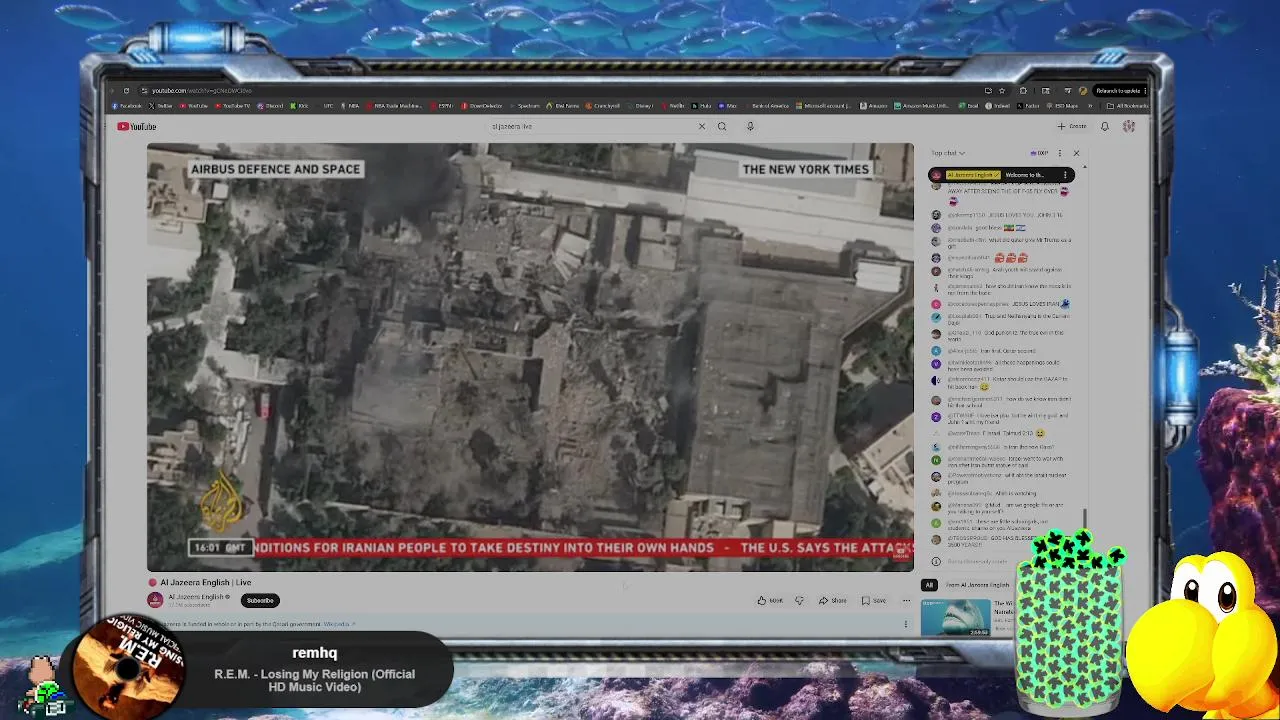1280x720 pixels.
Task: Open the Microsoft account bookmark
Action: point(824,106)
